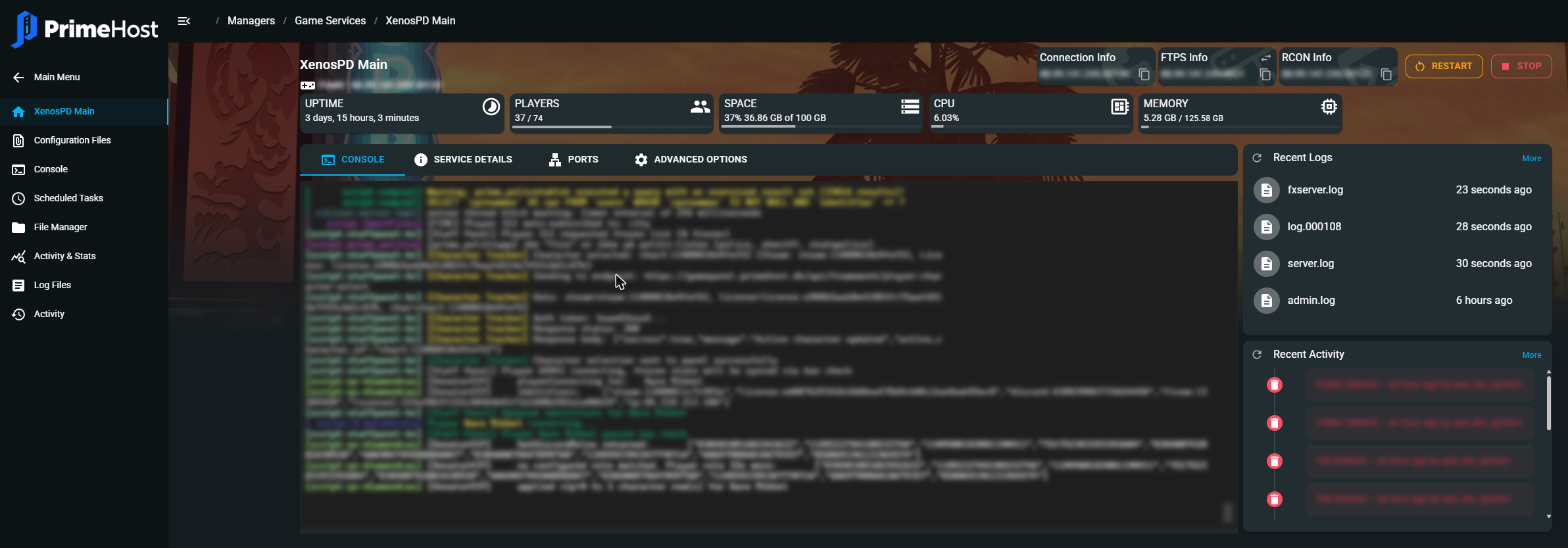Click the Recent Activity scrollbar
Image resolution: width=1568 pixels, height=548 pixels.
tap(1548, 404)
